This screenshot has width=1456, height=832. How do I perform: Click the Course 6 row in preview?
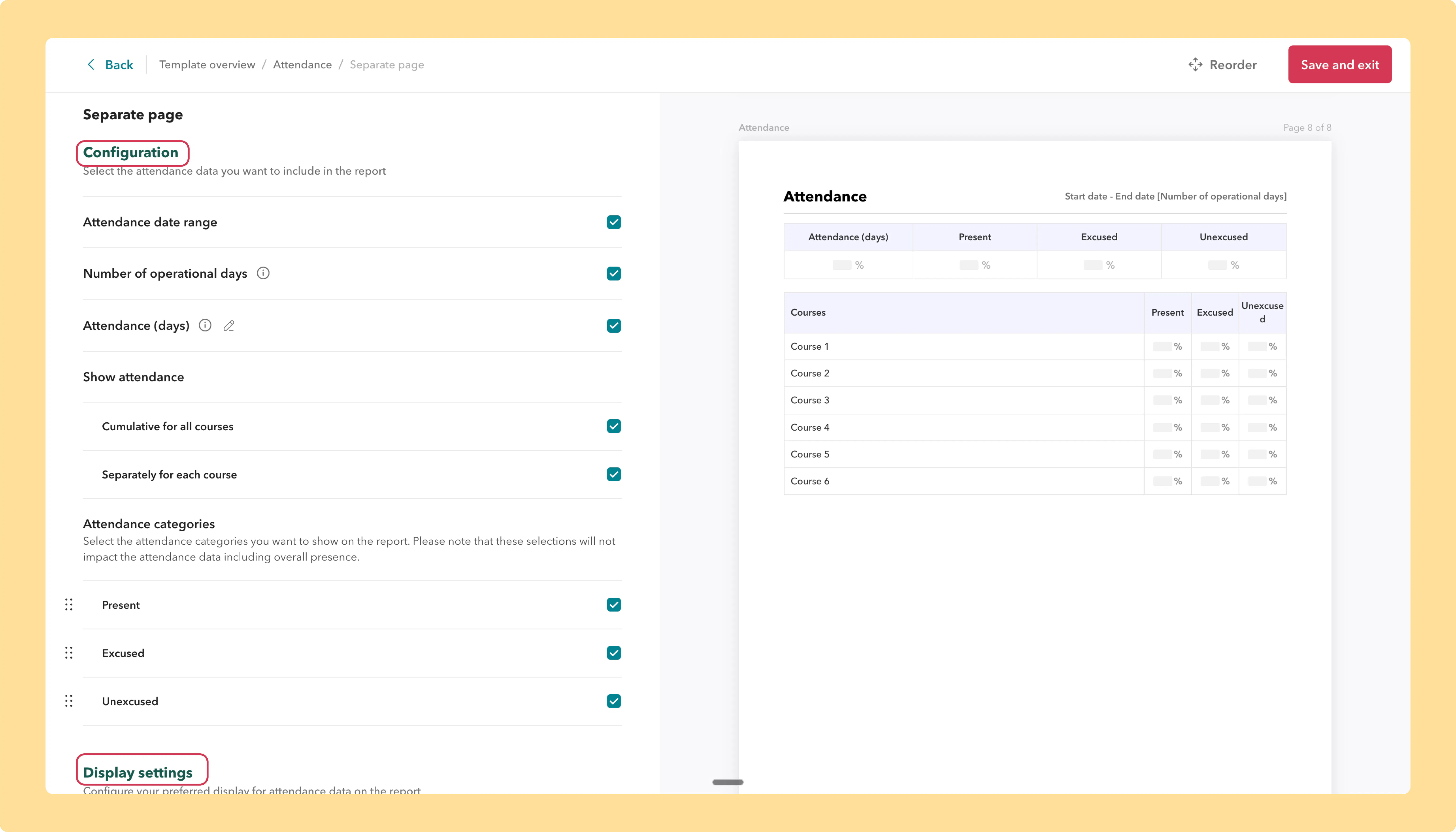(1035, 481)
